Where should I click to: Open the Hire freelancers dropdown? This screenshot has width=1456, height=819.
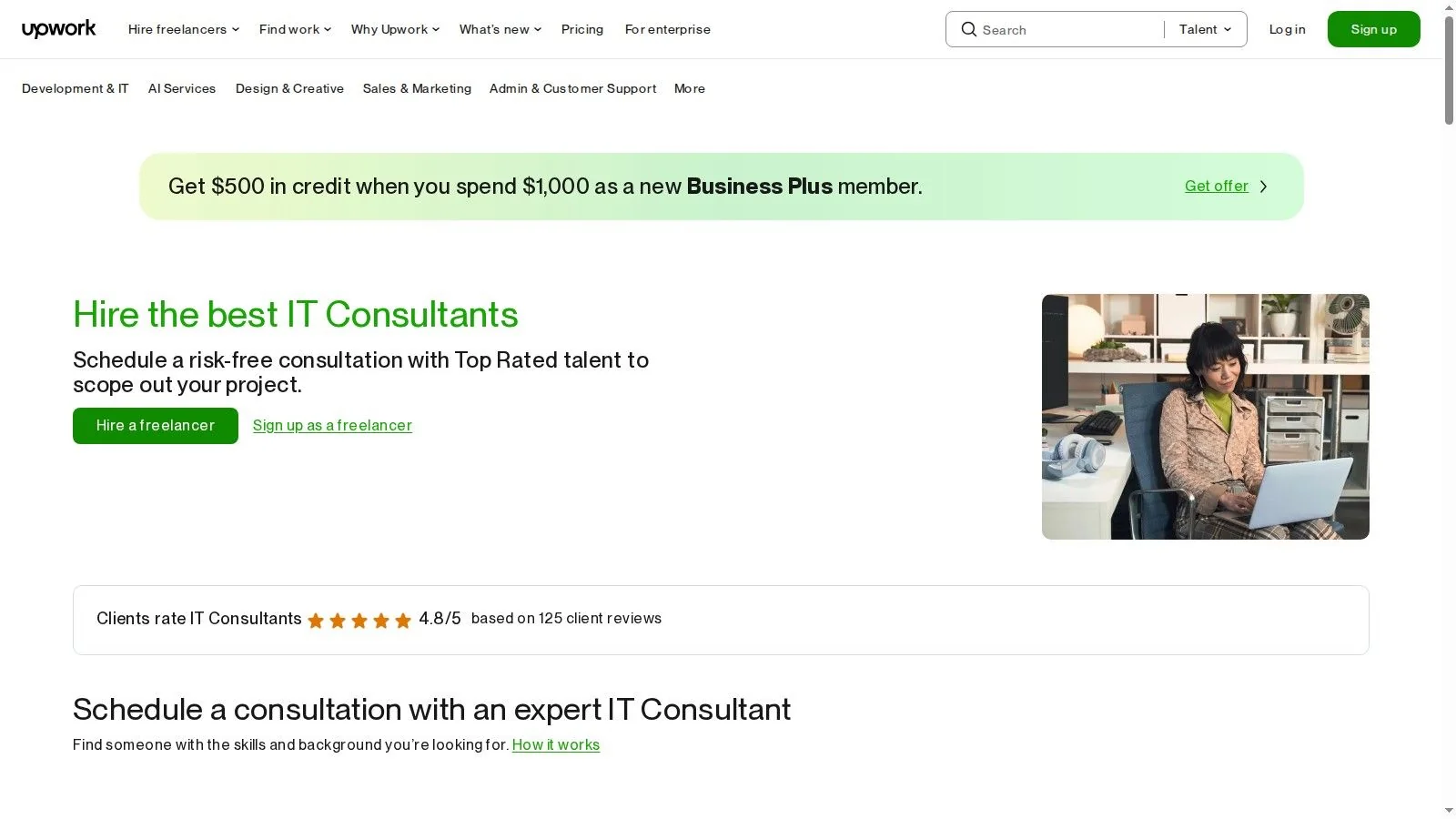point(182,29)
